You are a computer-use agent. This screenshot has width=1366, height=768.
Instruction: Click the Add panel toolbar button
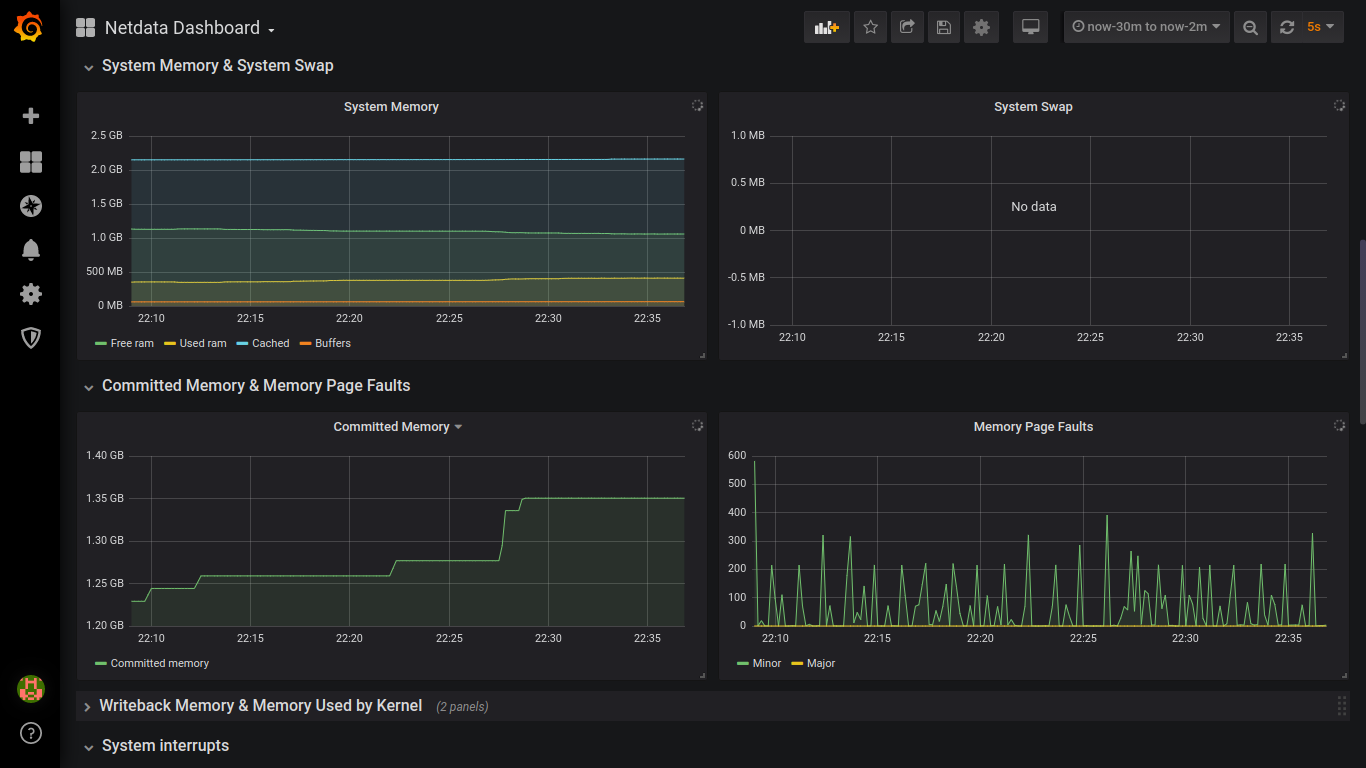click(x=827, y=28)
